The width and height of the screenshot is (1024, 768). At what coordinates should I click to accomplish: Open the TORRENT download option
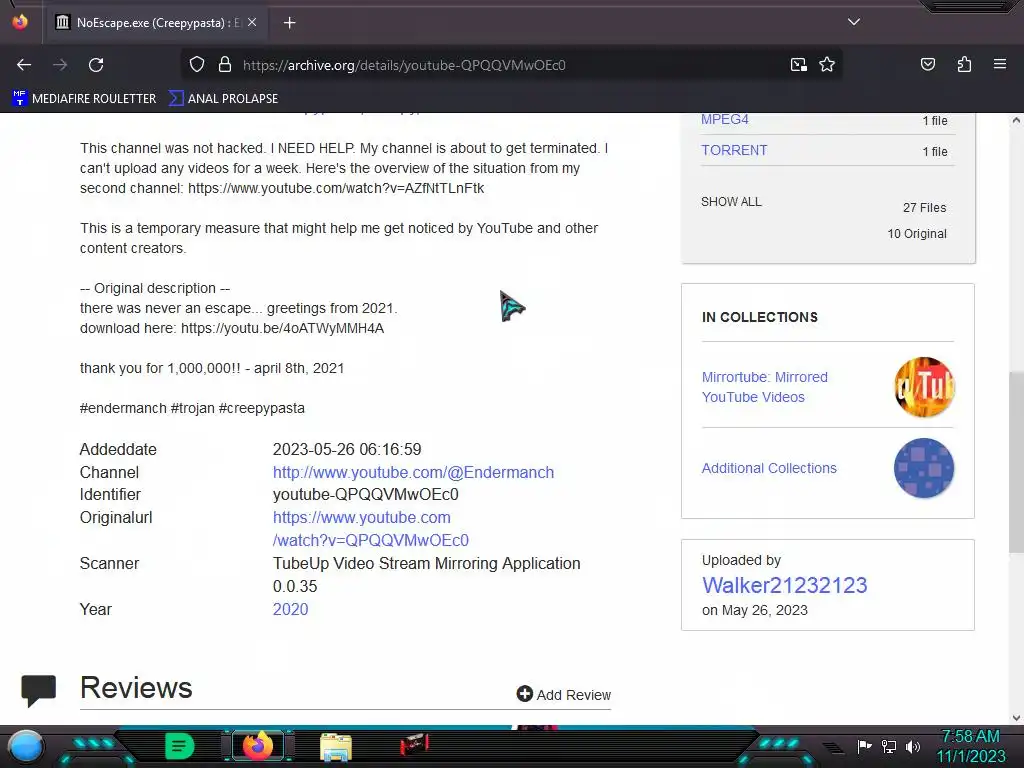click(x=734, y=150)
